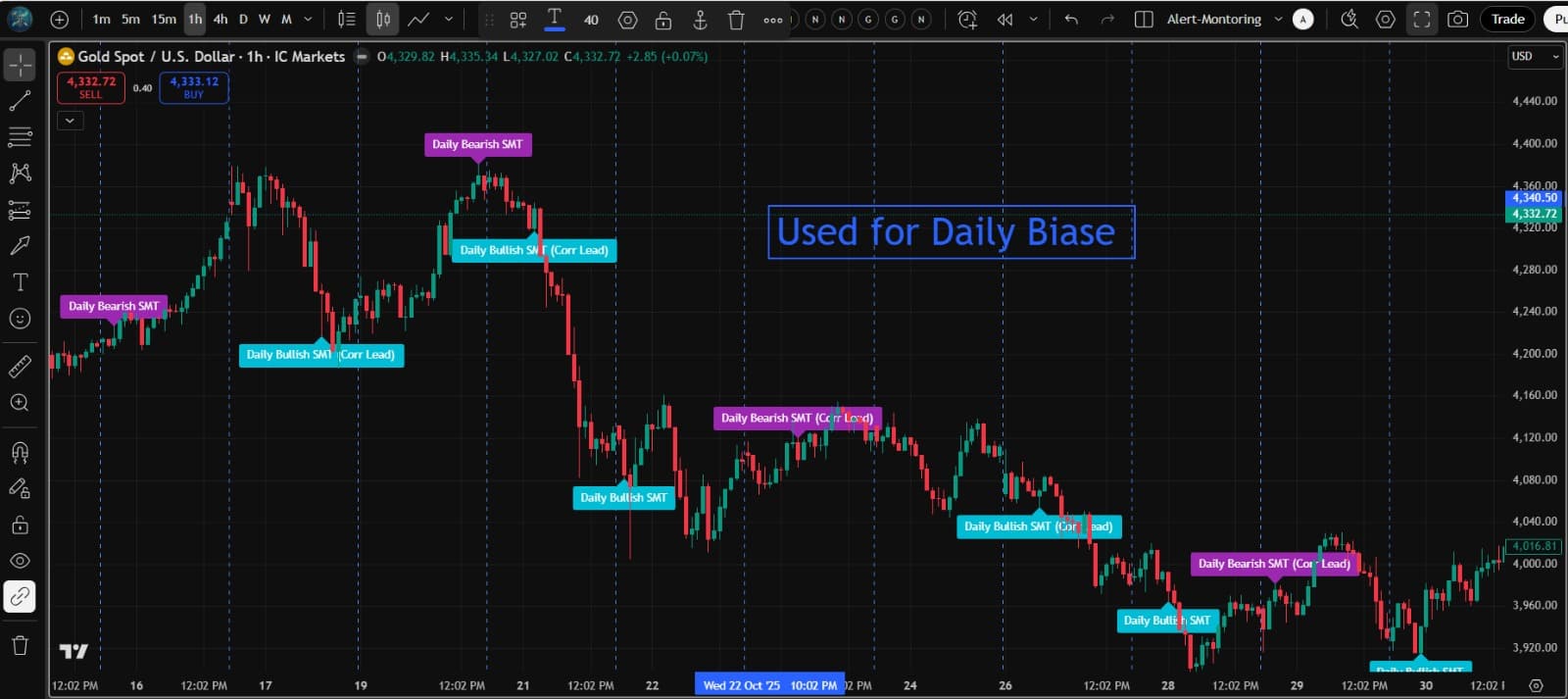Expand the time interval dropdown
The image size is (1568, 699).
[x=309, y=19]
